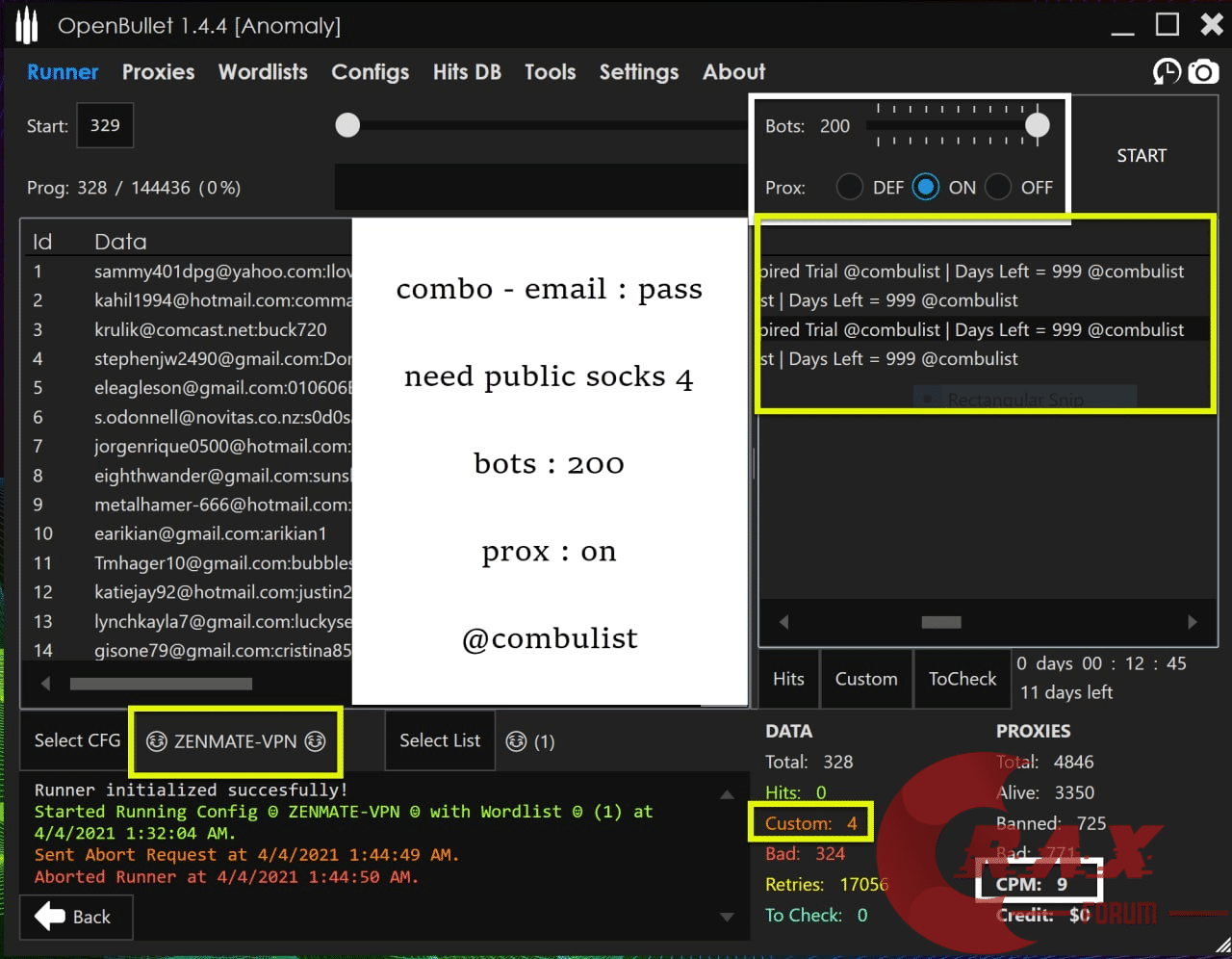Click the Hits: 0 statistic
Image resolution: width=1232 pixels, height=959 pixels.
point(796,792)
